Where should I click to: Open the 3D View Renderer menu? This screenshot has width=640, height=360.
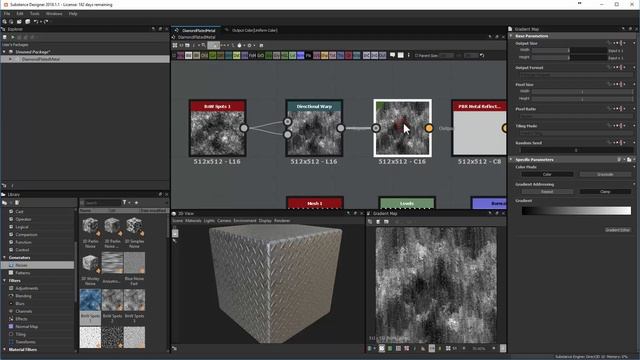pos(282,221)
